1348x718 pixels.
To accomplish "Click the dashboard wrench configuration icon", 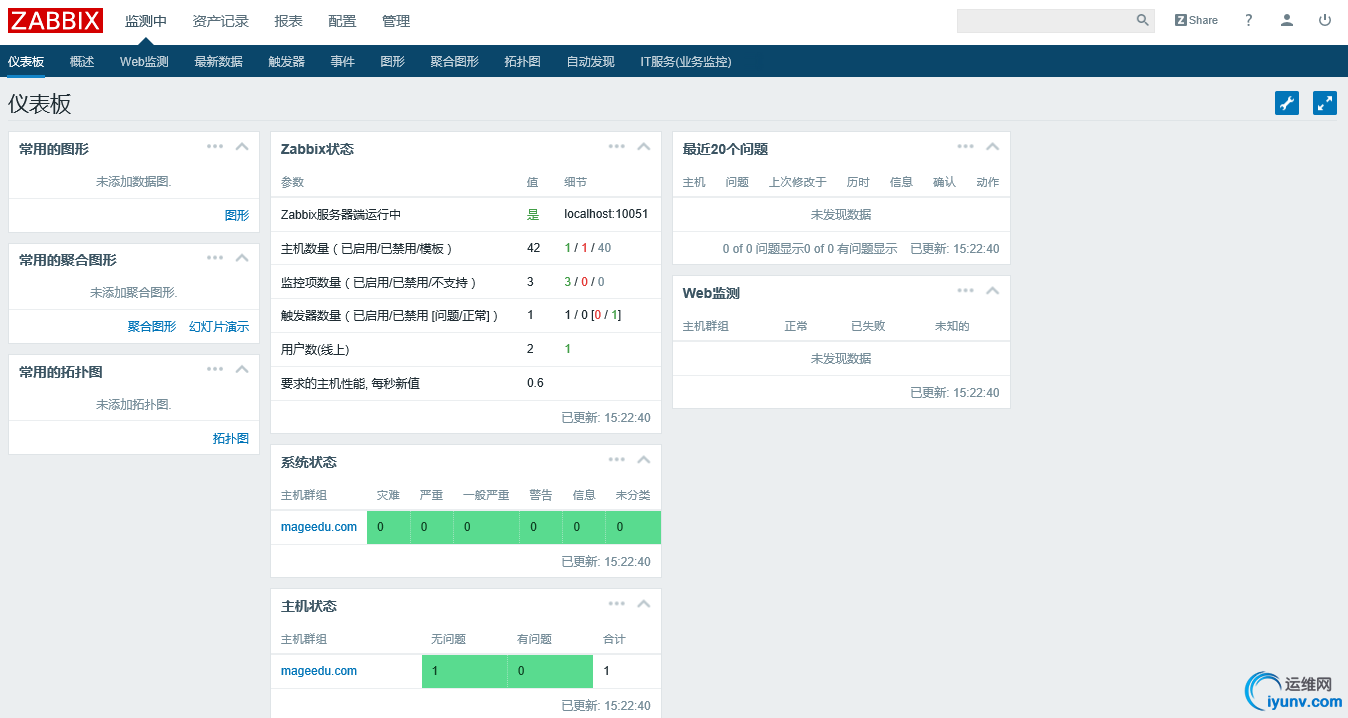I will [x=1287, y=103].
